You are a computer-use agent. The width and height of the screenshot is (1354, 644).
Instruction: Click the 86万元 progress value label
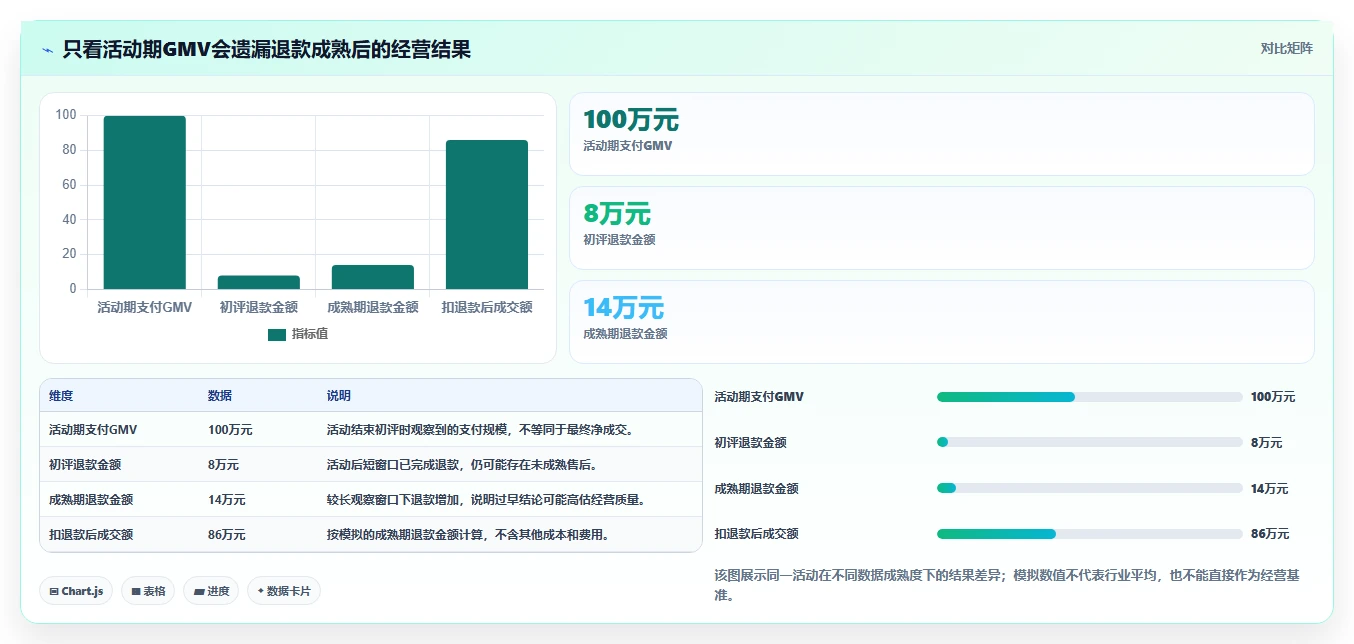(1270, 534)
